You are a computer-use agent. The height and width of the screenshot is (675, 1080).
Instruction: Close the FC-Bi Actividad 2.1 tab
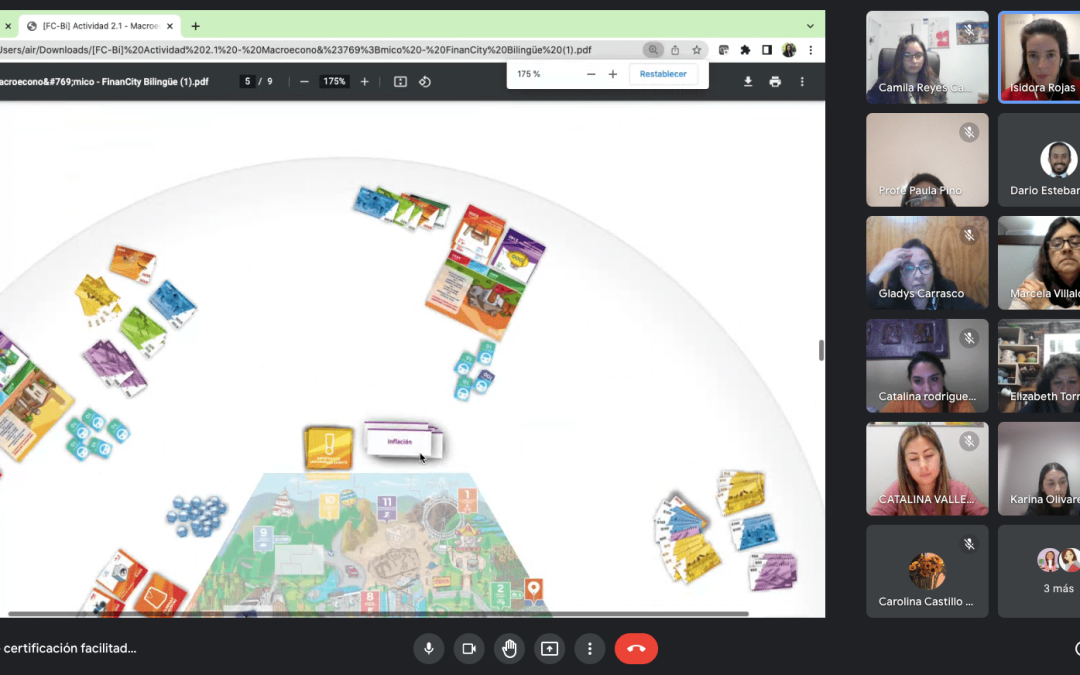coord(169,26)
